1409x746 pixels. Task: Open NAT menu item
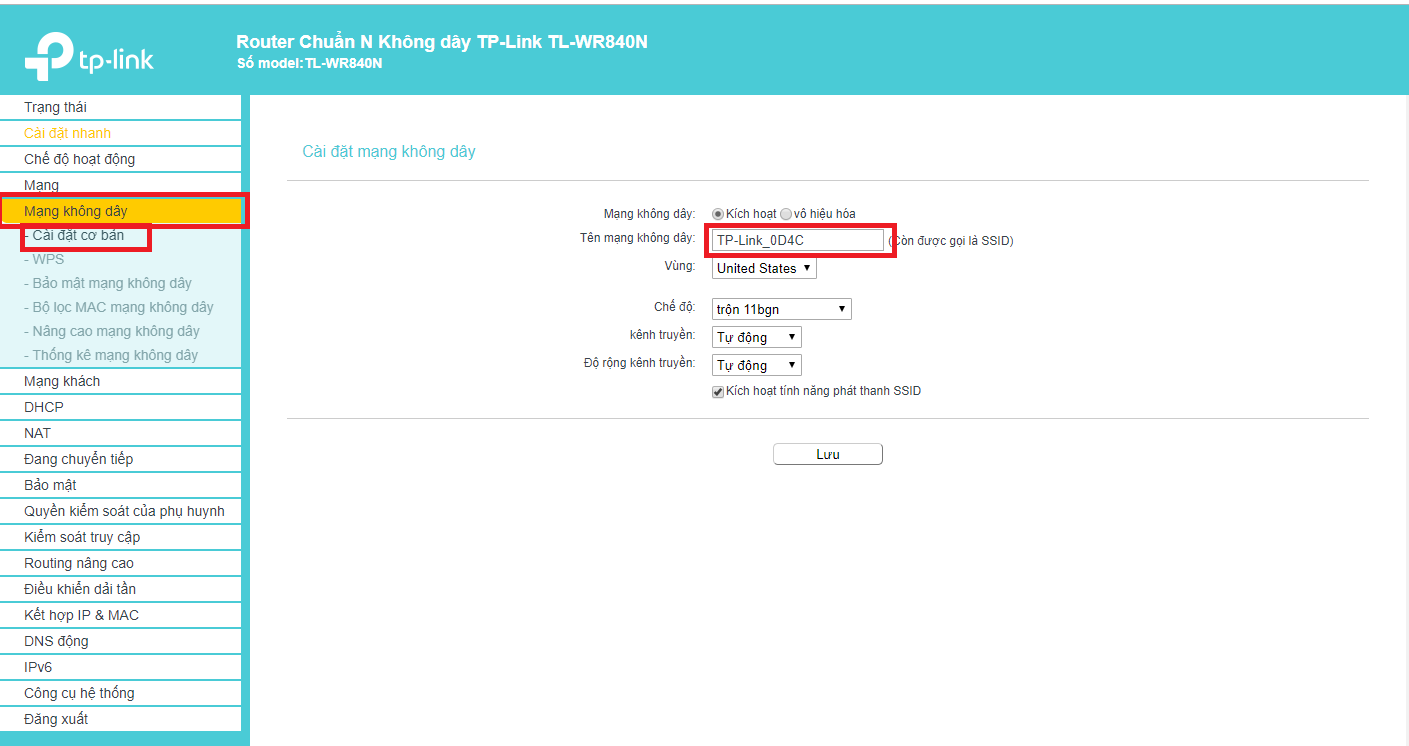tap(121, 433)
